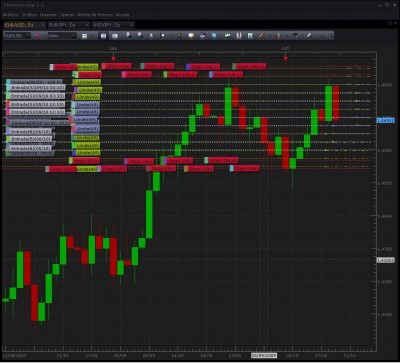Screen dimensions: 400x363
Task: Click the first magnifier zoom icon
Action: [x=129, y=36]
